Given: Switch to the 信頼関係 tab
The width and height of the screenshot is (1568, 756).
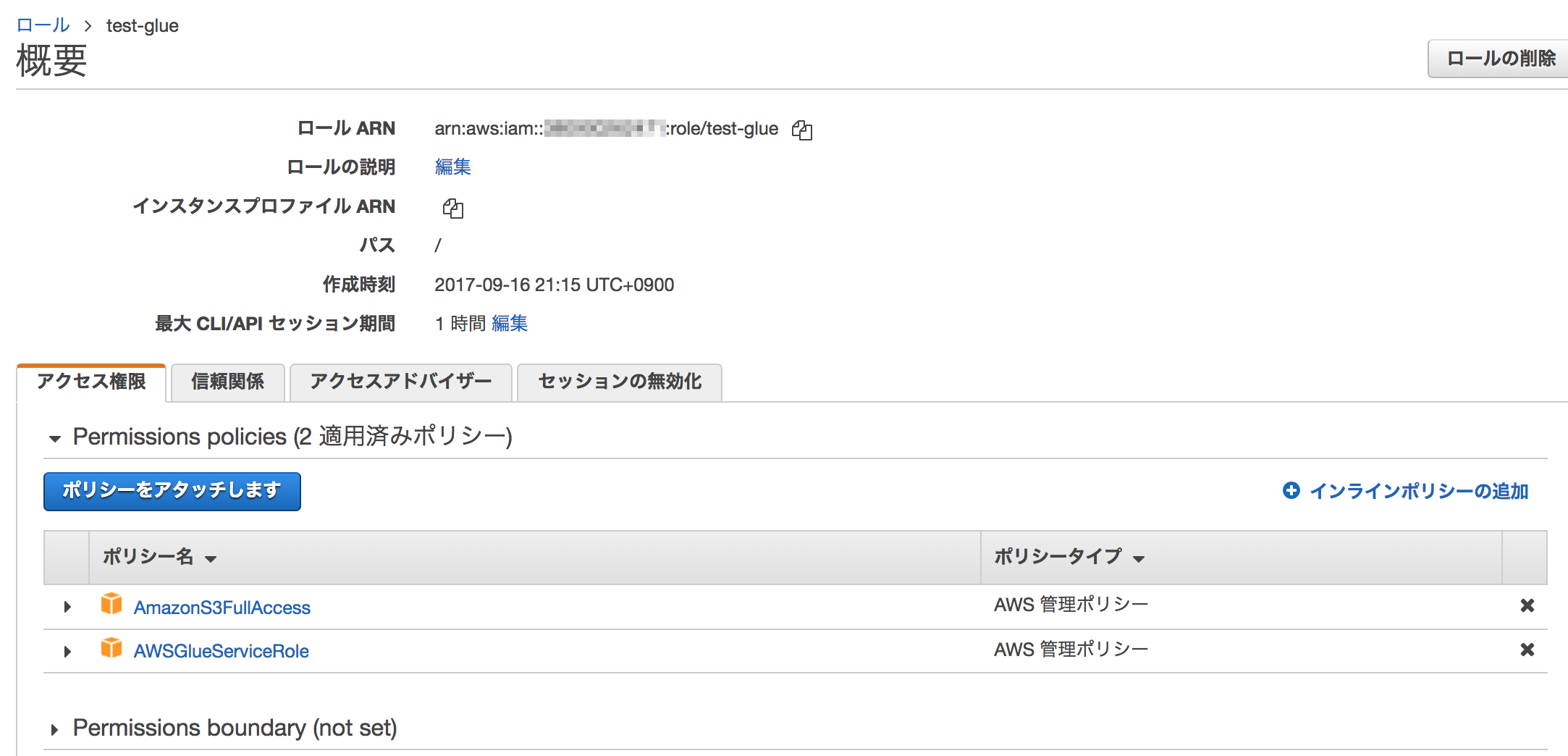Looking at the screenshot, I should (227, 382).
